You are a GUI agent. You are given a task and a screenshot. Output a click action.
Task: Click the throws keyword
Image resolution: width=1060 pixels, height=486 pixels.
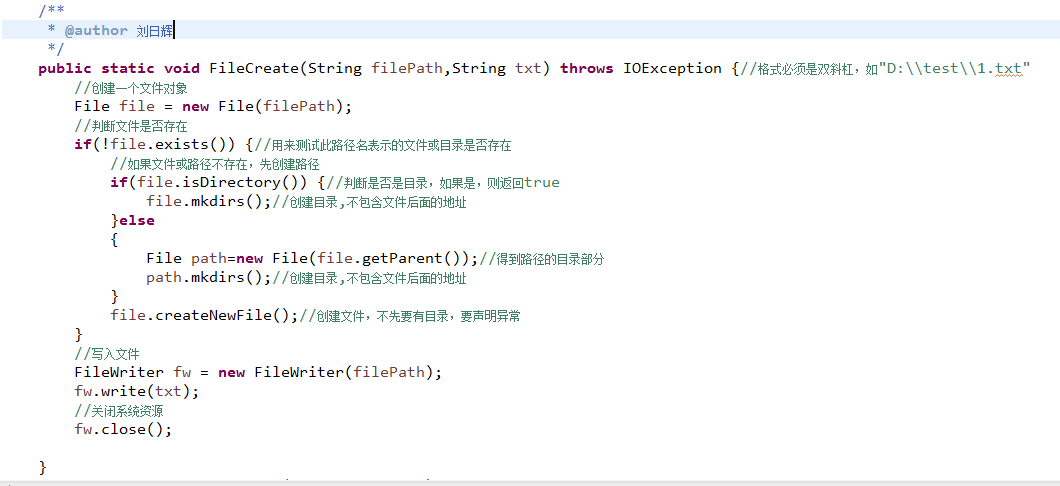[x=587, y=68]
